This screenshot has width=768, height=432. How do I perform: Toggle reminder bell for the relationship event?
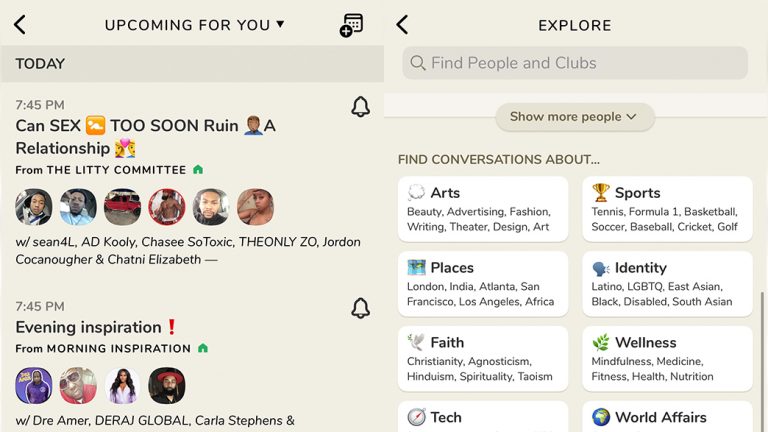click(361, 107)
